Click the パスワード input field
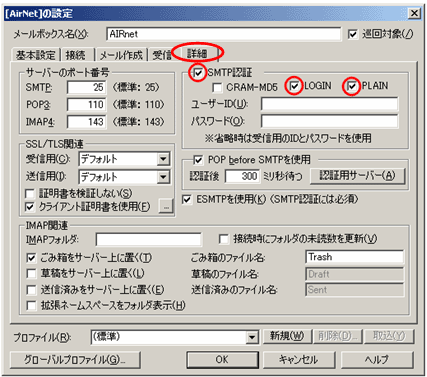The height and width of the screenshot is (377, 427). click(x=329, y=121)
